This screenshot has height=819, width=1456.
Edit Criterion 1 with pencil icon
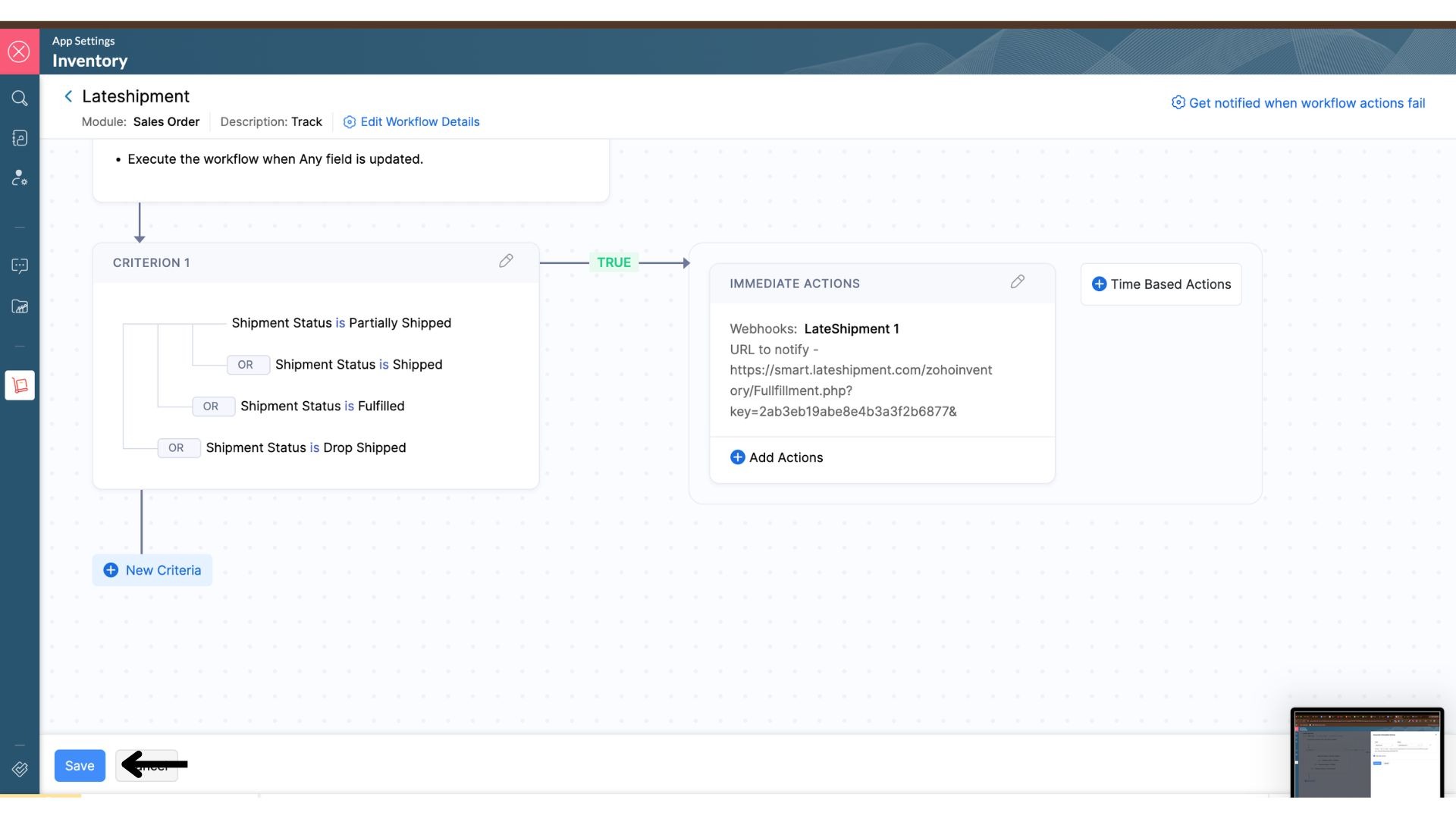506,261
